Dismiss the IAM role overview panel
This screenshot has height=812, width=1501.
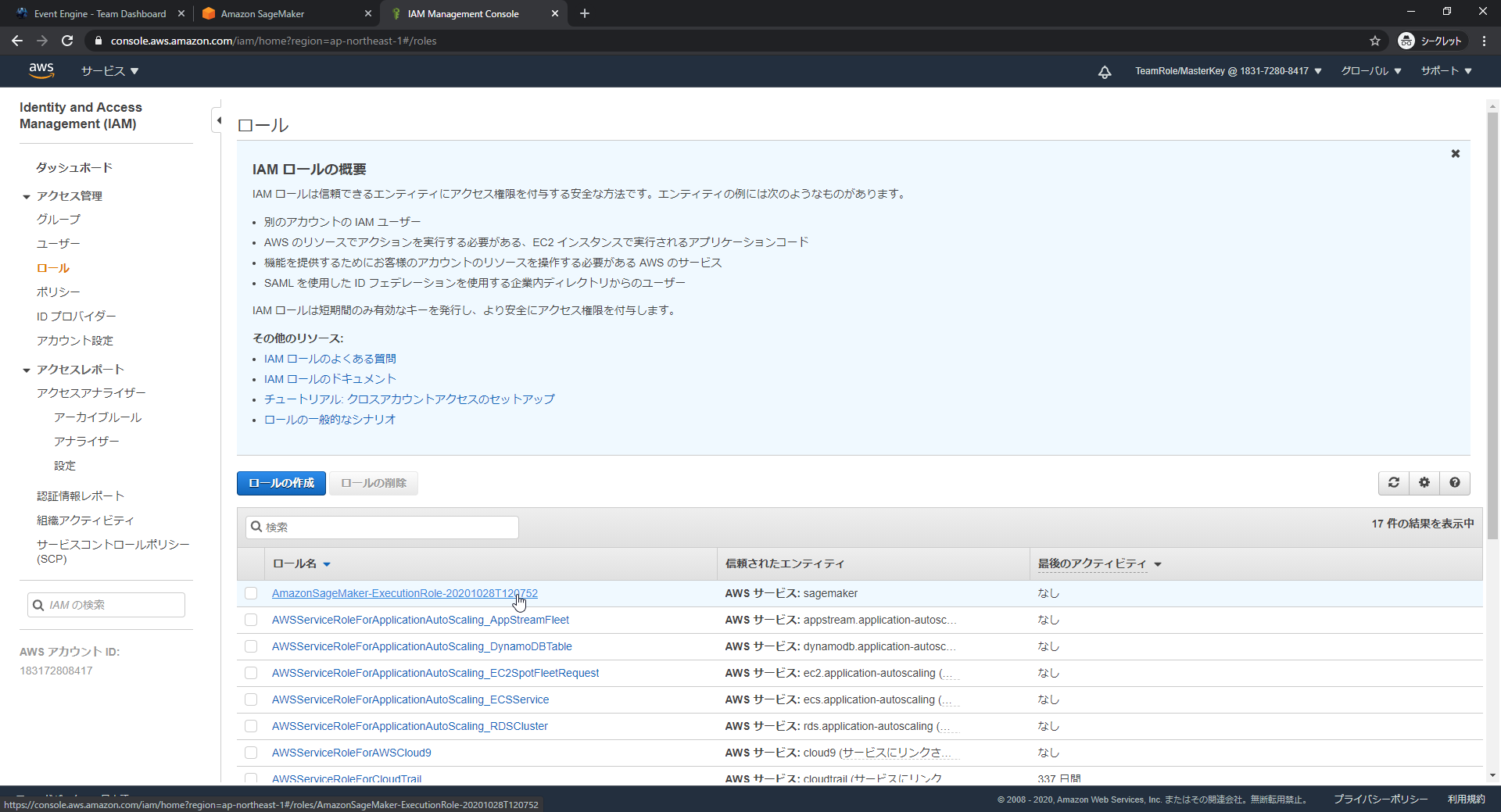(1456, 154)
